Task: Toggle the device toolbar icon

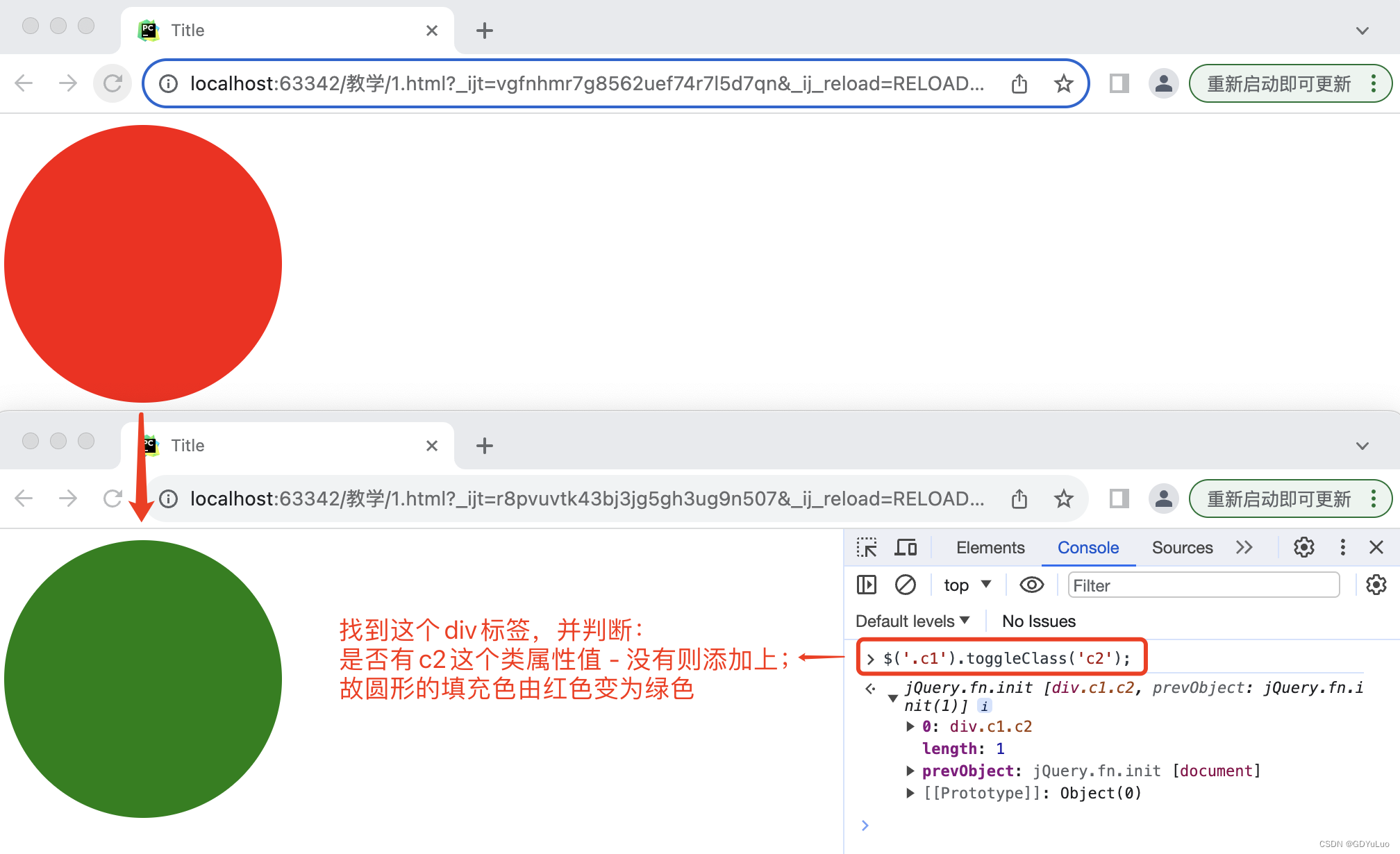Action: [x=906, y=548]
